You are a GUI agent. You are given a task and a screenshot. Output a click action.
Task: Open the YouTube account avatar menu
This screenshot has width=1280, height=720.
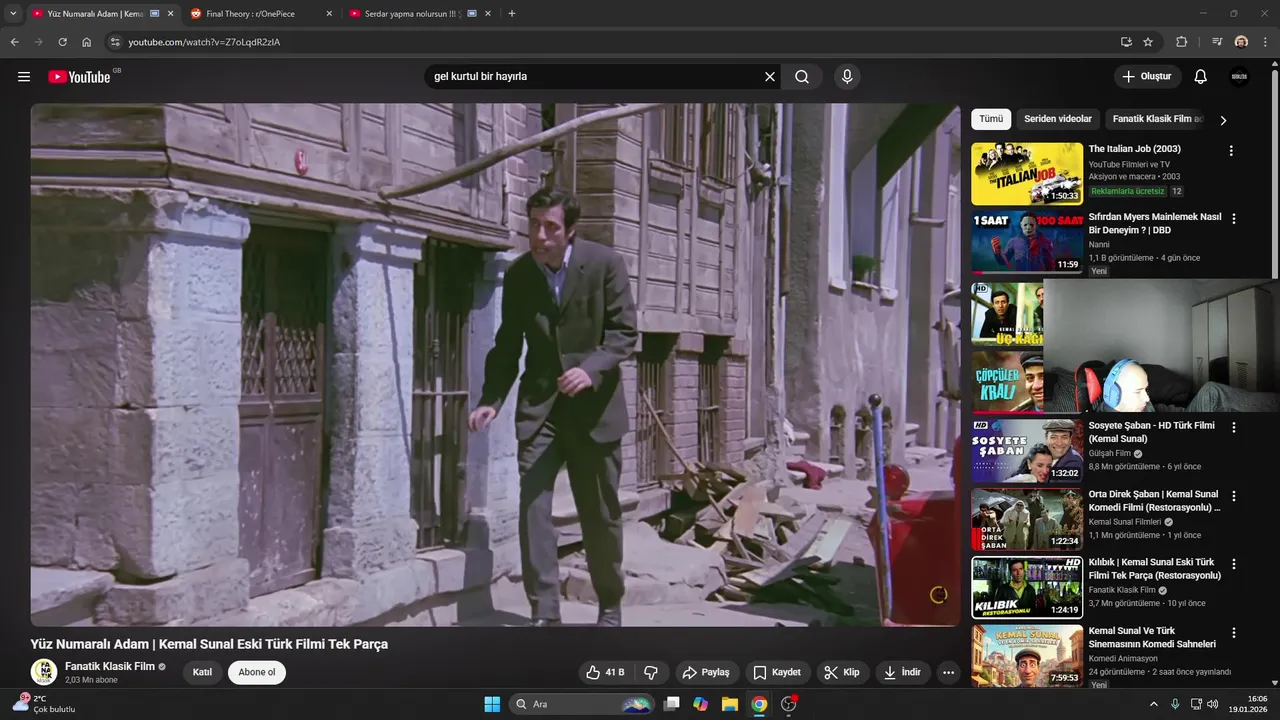(1239, 77)
